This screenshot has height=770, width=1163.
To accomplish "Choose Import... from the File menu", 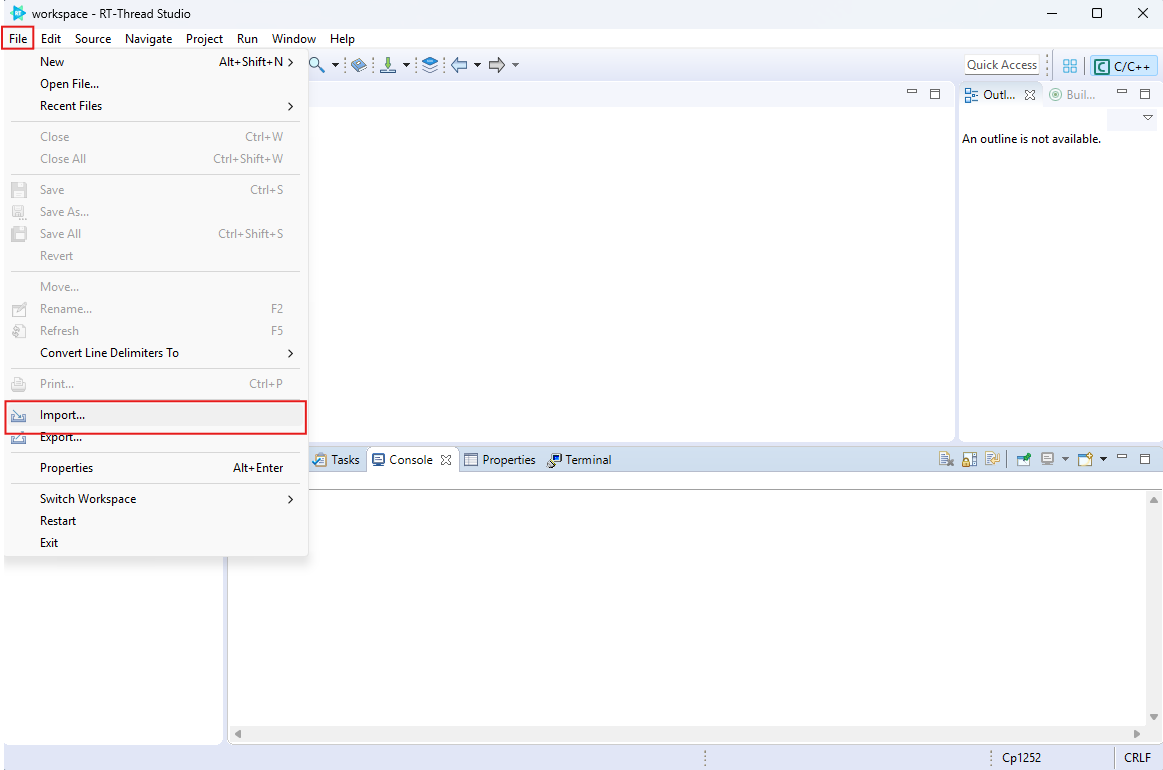I will (62, 415).
